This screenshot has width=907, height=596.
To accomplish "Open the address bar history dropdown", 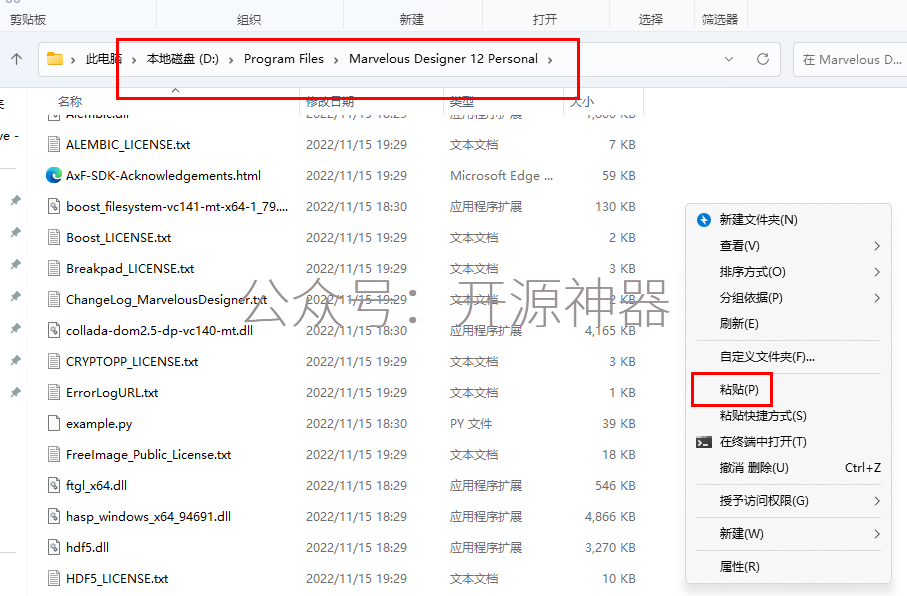I will coord(729,59).
